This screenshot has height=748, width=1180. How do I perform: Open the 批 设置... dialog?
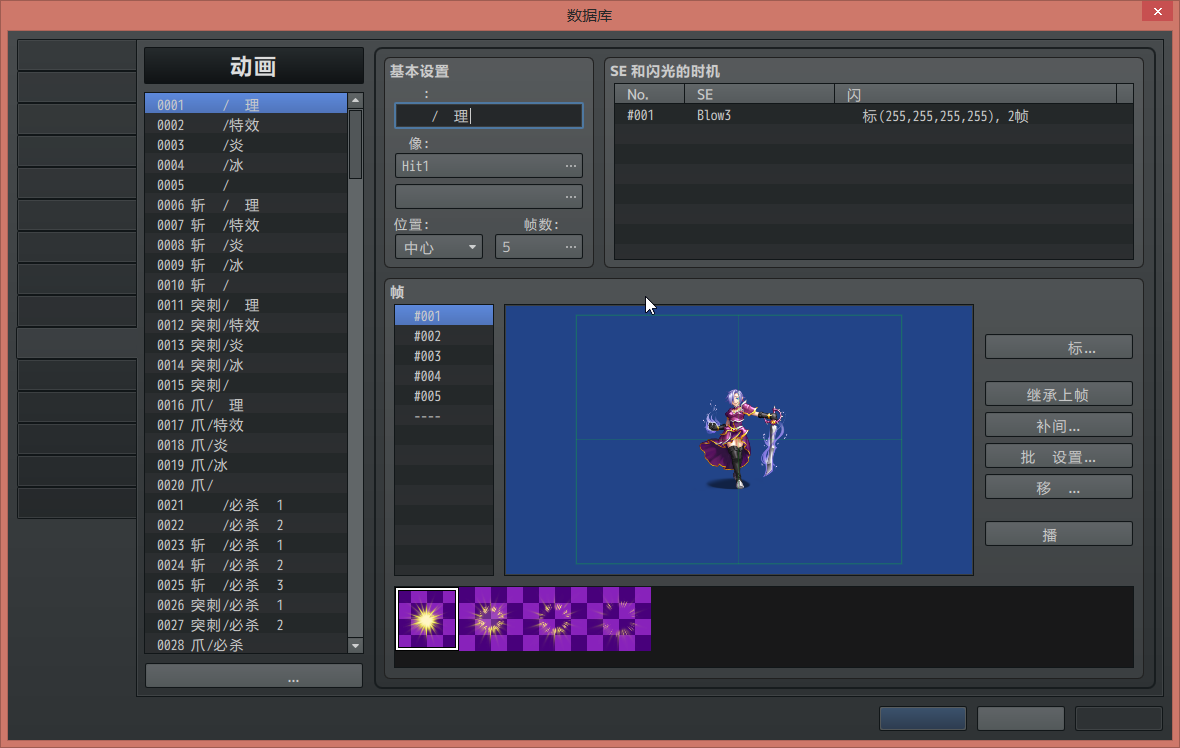(x=1058, y=457)
